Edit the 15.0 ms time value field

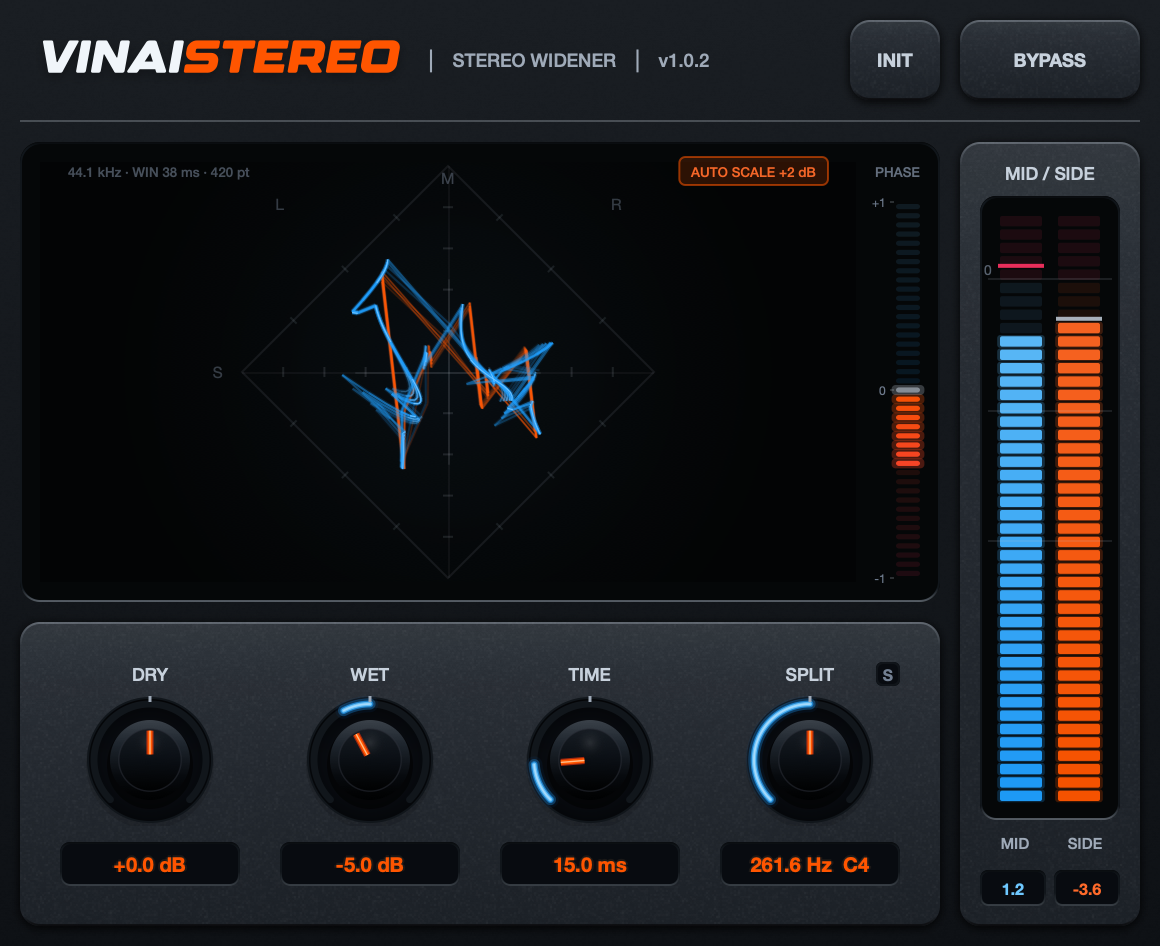pos(590,864)
